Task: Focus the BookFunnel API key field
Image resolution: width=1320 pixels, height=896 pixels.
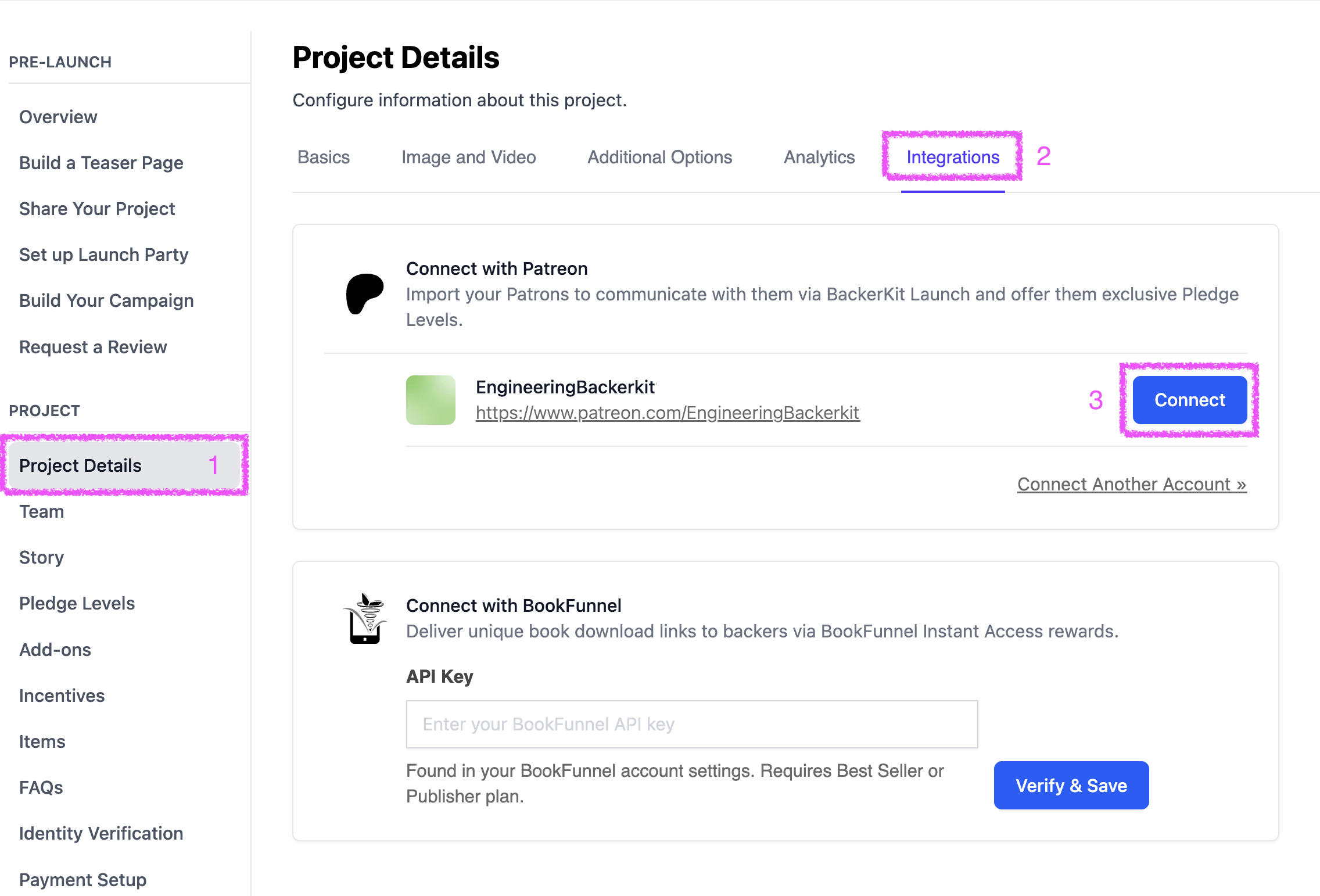Action: (691, 724)
